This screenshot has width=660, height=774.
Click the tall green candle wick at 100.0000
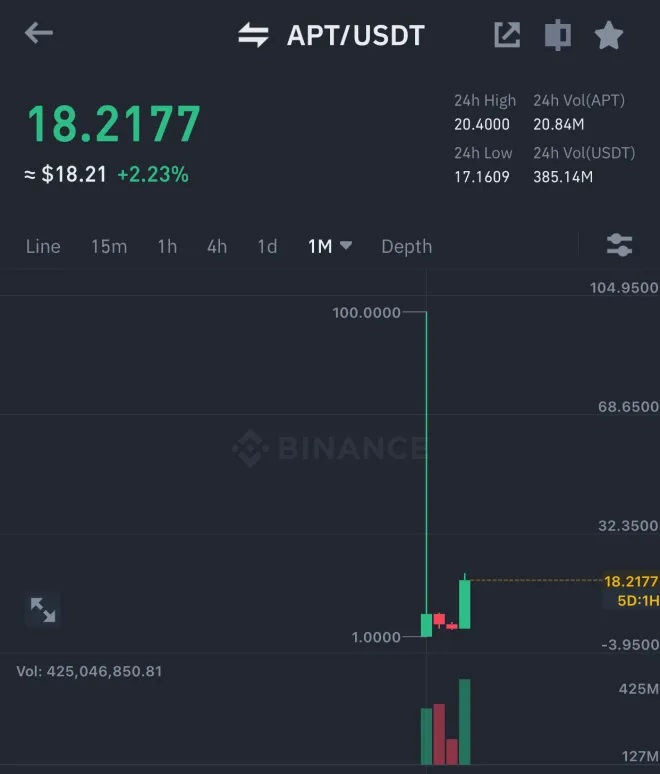[427, 450]
